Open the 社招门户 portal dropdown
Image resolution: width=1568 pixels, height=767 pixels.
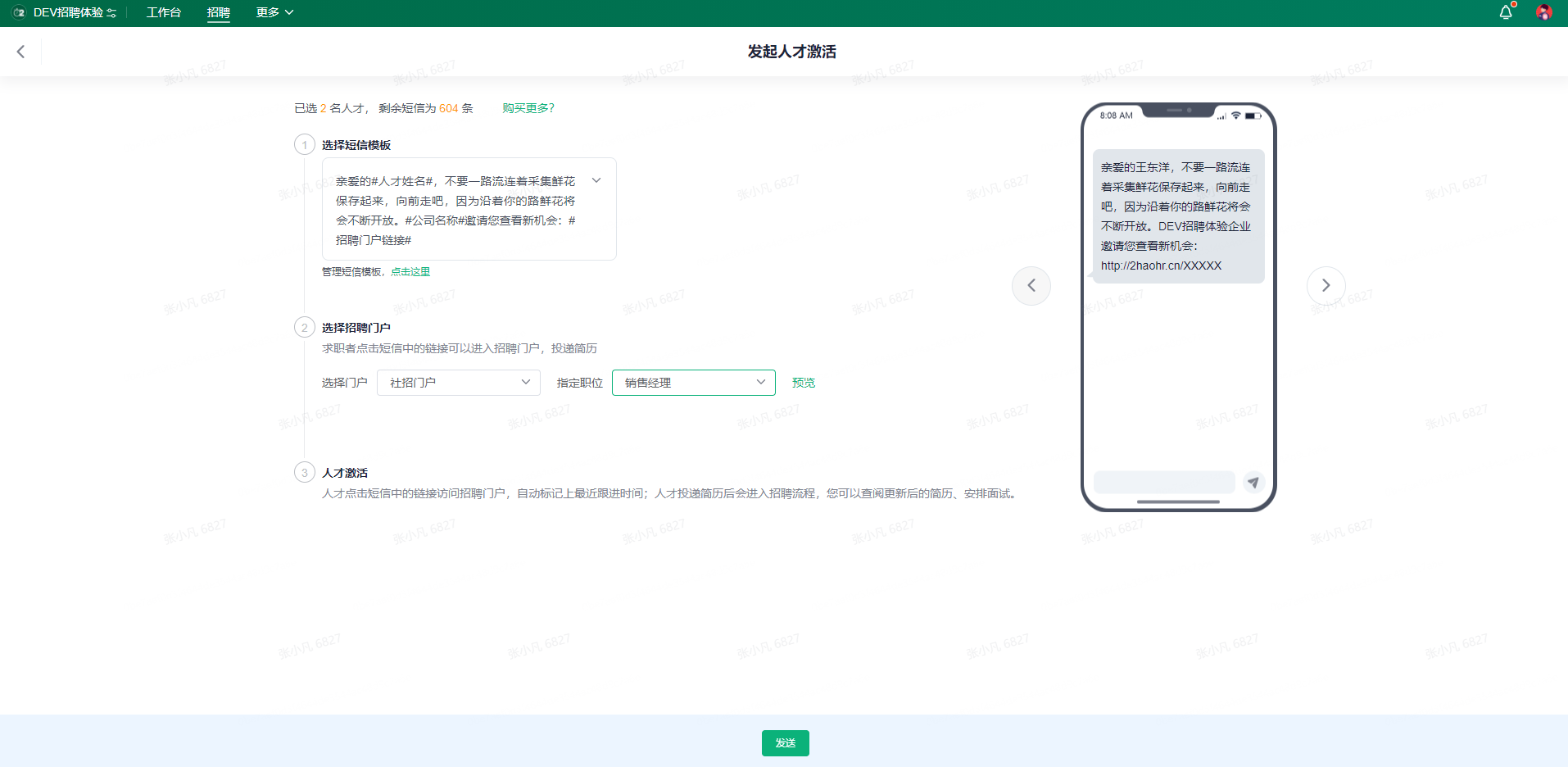(459, 383)
